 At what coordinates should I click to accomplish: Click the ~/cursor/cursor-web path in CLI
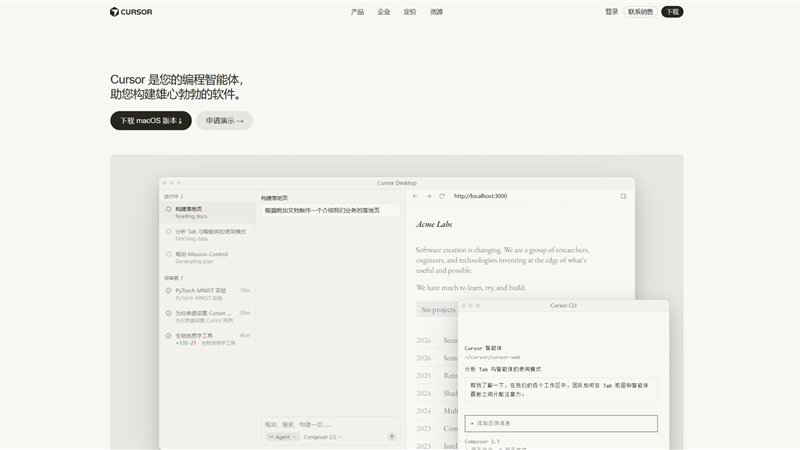[492, 357]
